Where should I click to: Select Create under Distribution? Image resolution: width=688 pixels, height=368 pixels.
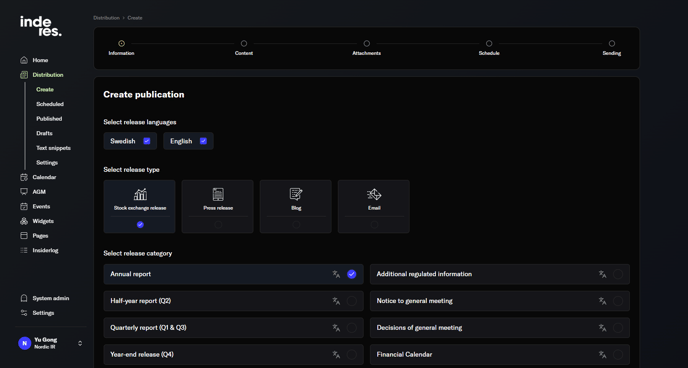[x=45, y=89]
